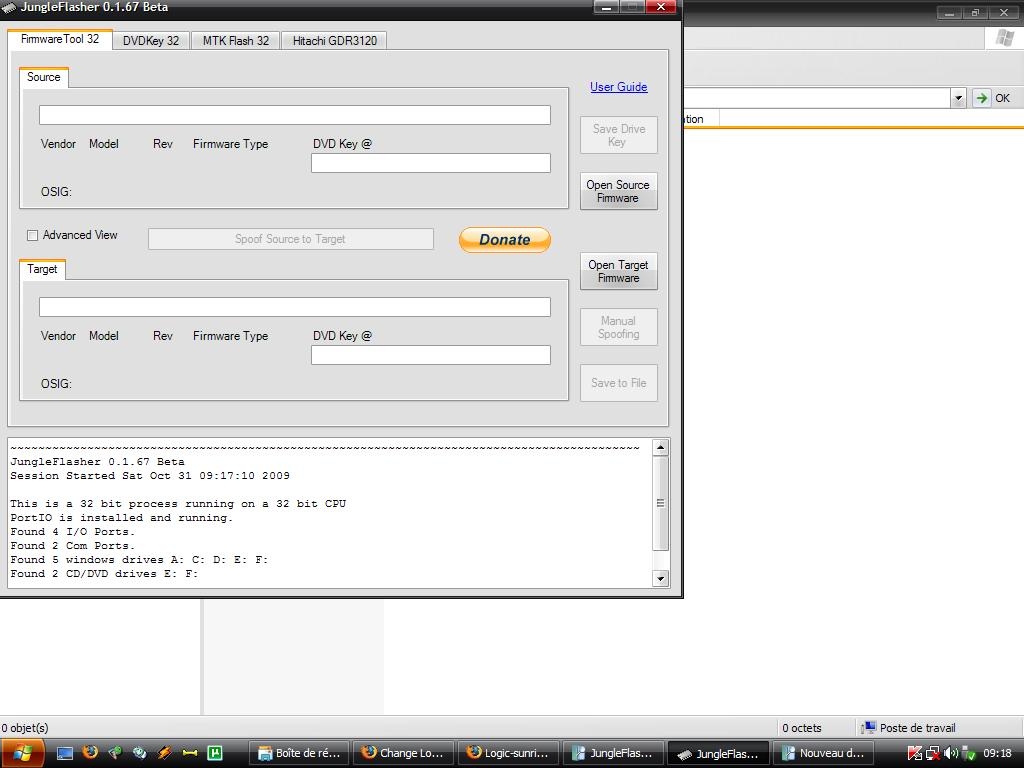Click the Windows flag logo in background window
Image resolution: width=1024 pixels, height=768 pixels.
click(1005, 38)
